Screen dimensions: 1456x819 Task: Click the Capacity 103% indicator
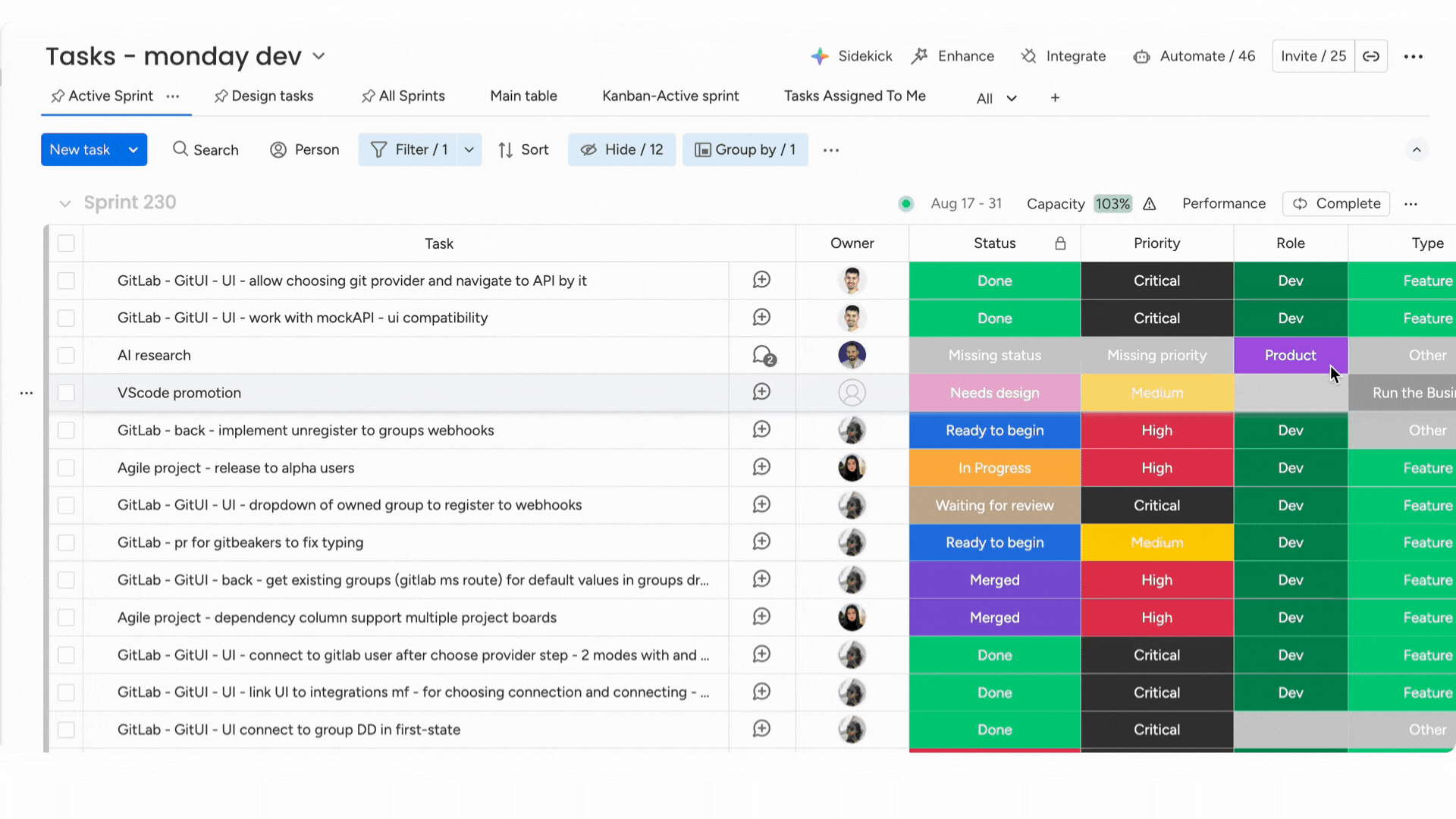click(1079, 204)
